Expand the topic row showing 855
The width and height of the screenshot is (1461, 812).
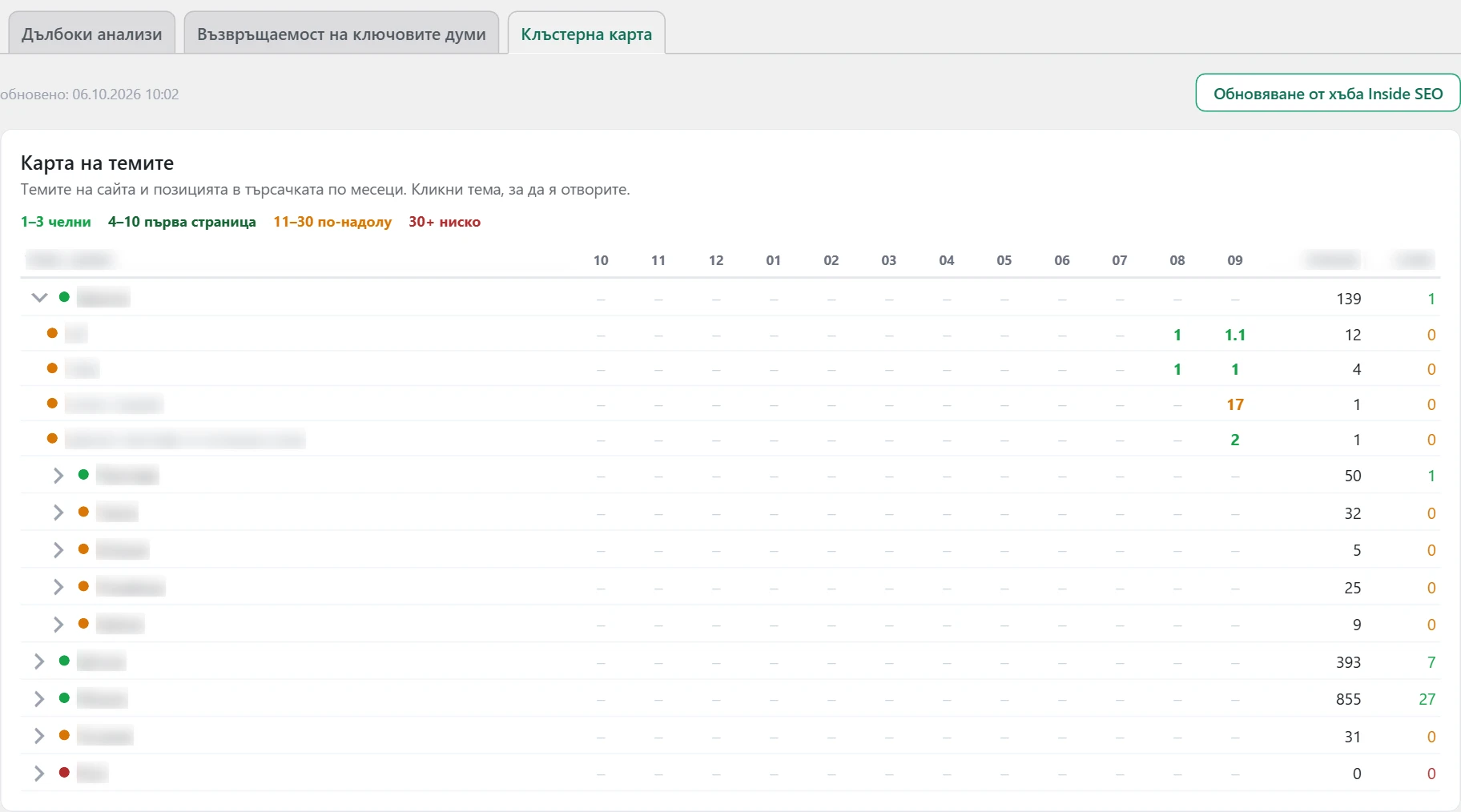[x=38, y=699]
